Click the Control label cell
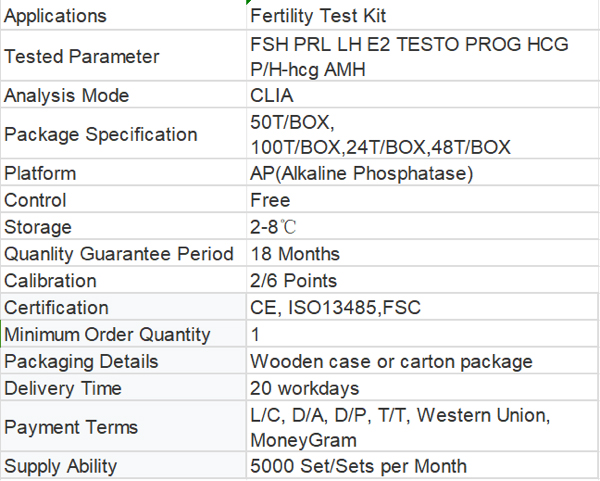The image size is (600, 481). (36, 200)
